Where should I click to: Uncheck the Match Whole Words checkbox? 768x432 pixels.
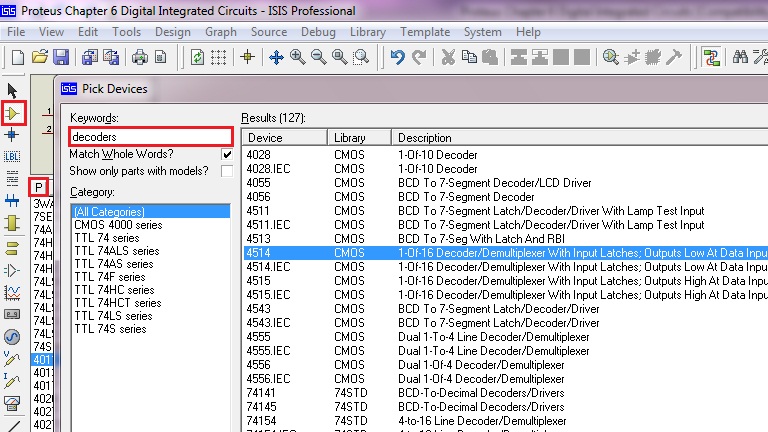coord(227,155)
